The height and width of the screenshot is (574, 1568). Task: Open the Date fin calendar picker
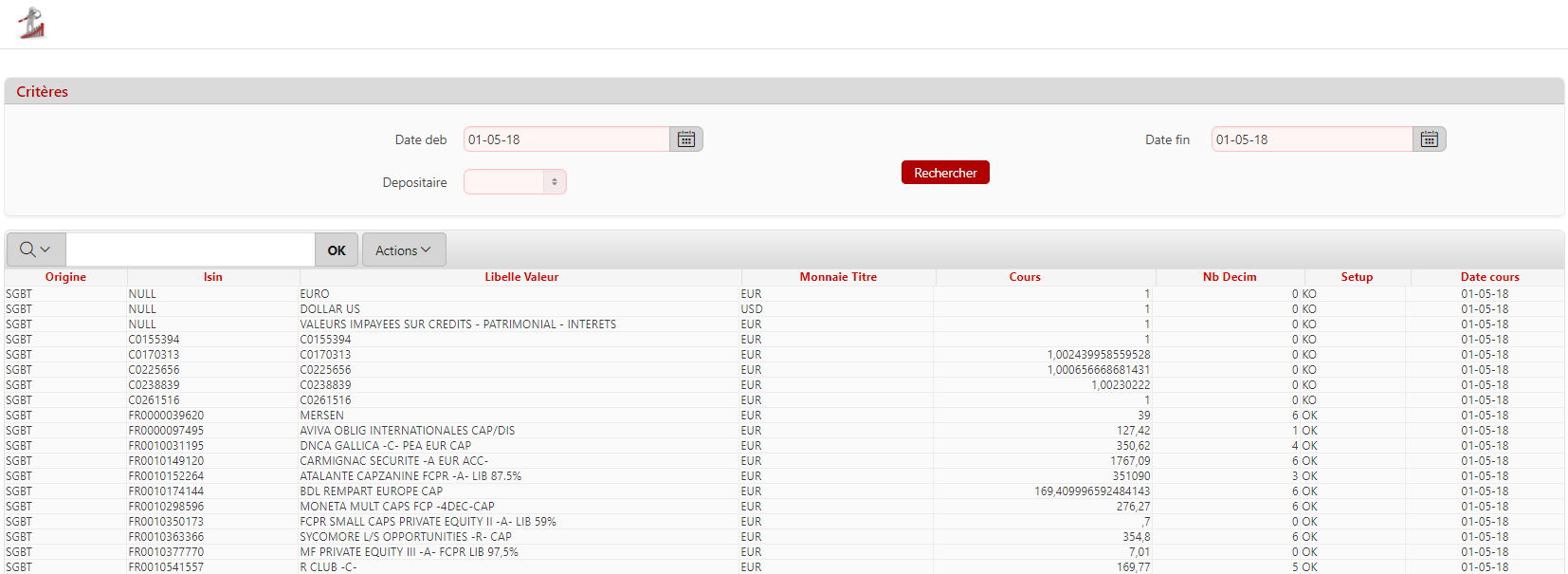point(1429,139)
